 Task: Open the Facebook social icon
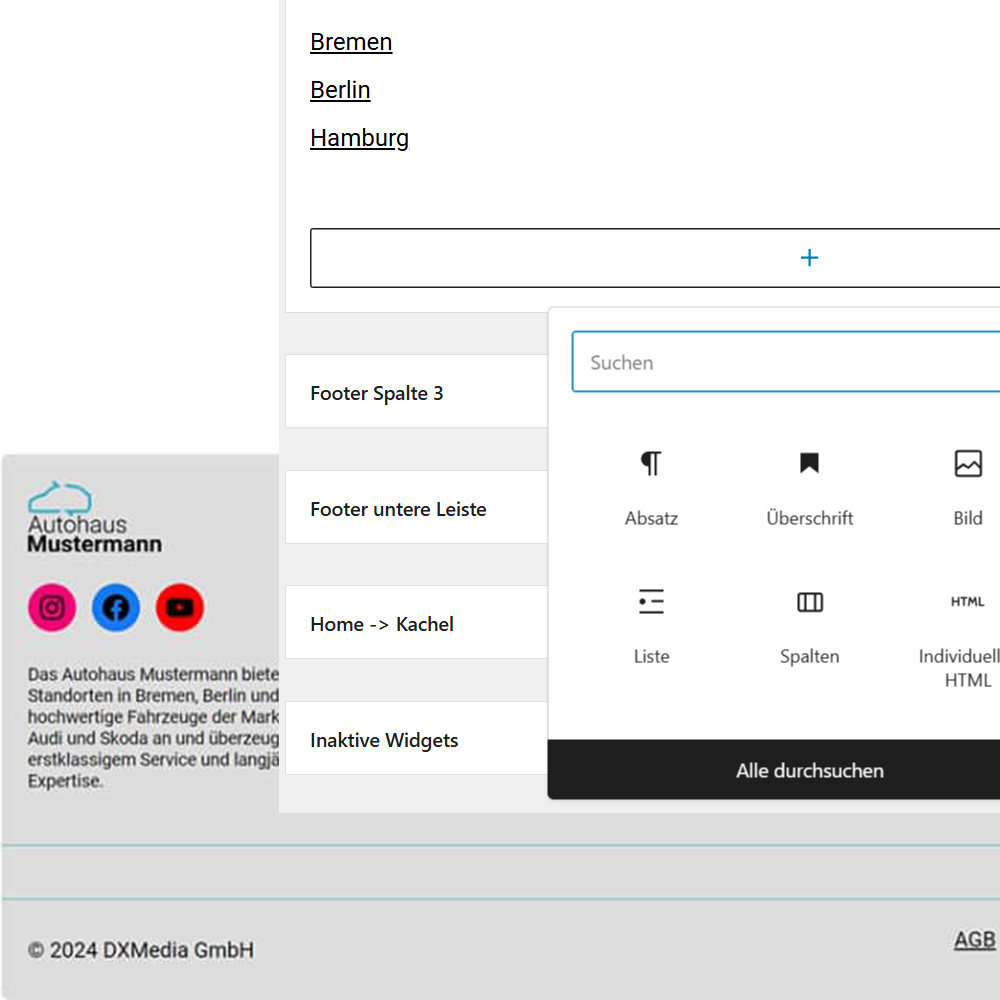point(116,608)
